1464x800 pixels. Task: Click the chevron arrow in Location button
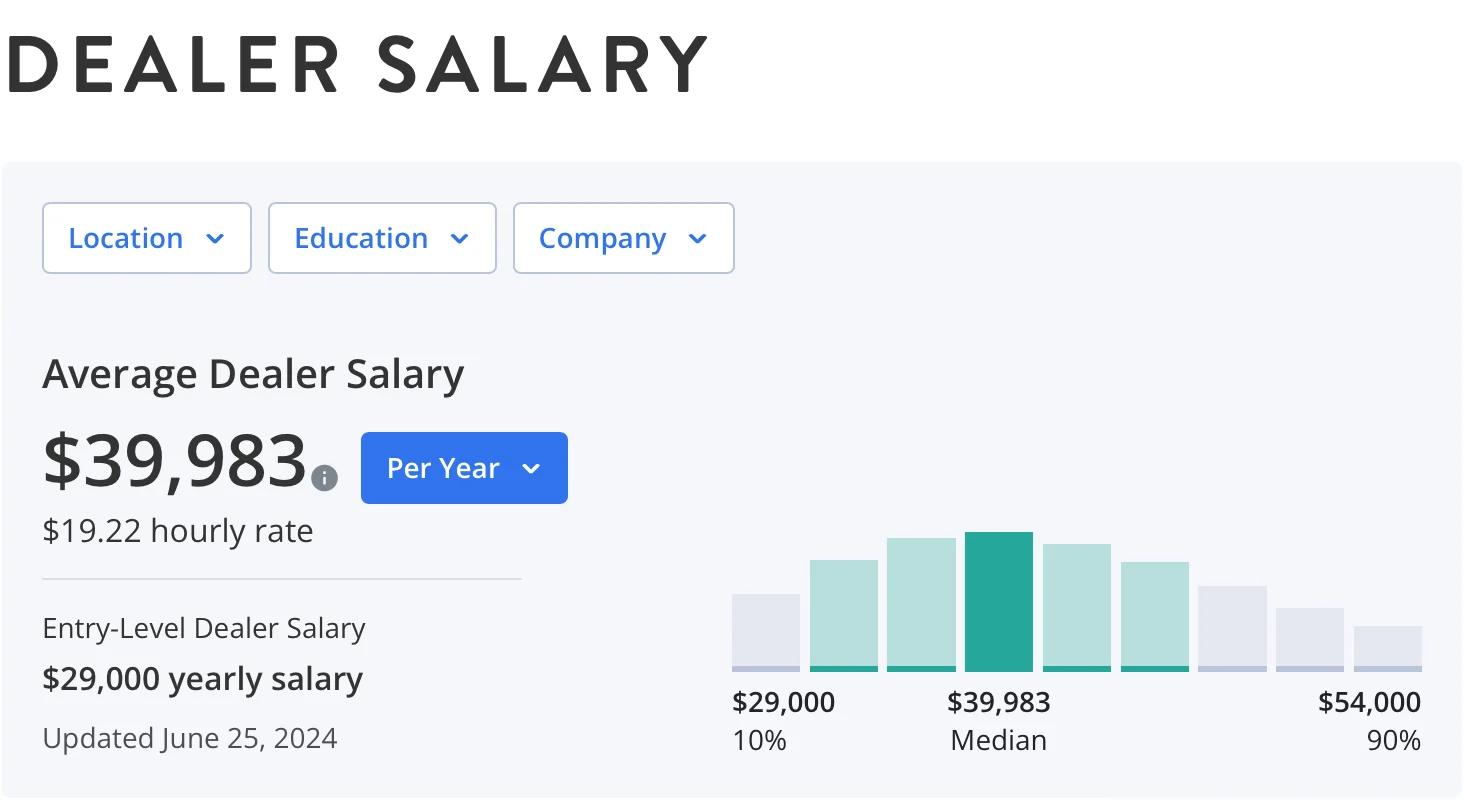coord(214,239)
